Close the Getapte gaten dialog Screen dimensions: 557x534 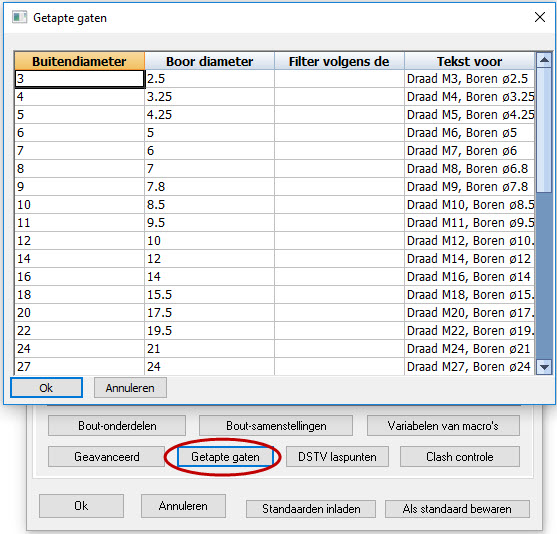[x=540, y=17]
